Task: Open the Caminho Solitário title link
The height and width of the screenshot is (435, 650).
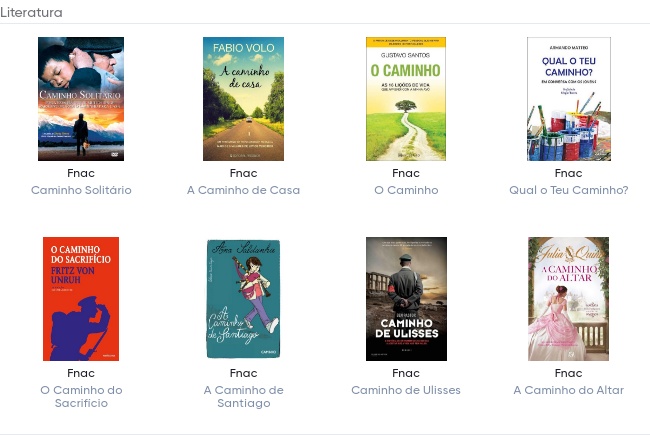Action: coord(81,190)
